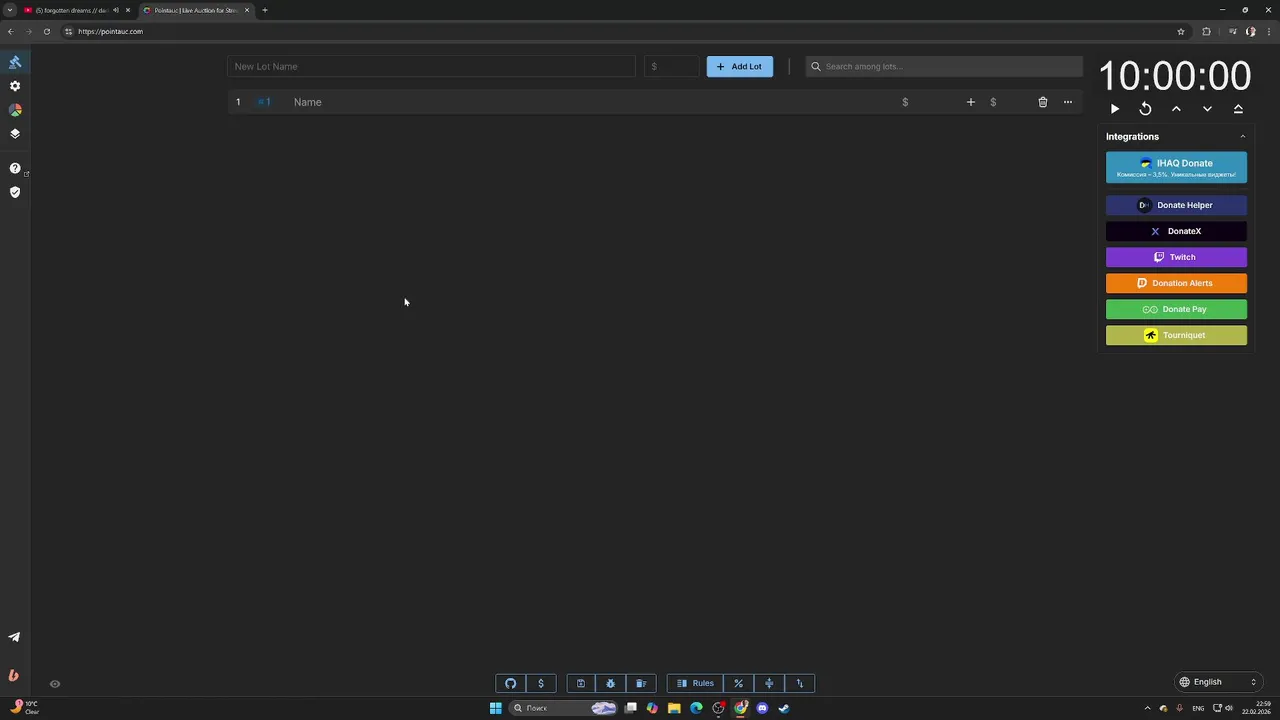Click the New Lot Name field
Screen dimensions: 1280x720
click(431, 66)
